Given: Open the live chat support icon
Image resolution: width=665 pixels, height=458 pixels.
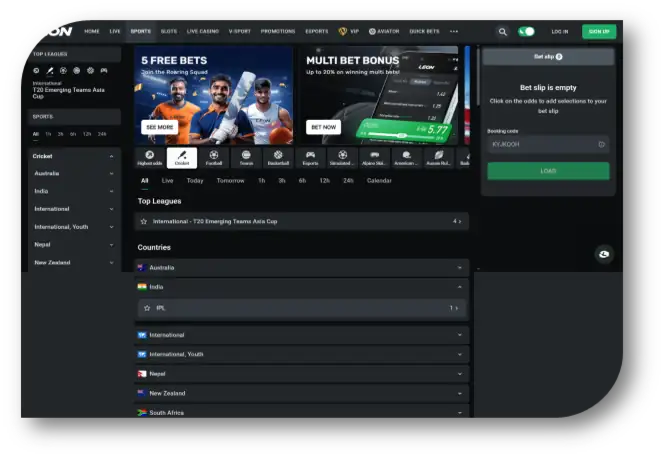Looking at the screenshot, I should point(603,254).
